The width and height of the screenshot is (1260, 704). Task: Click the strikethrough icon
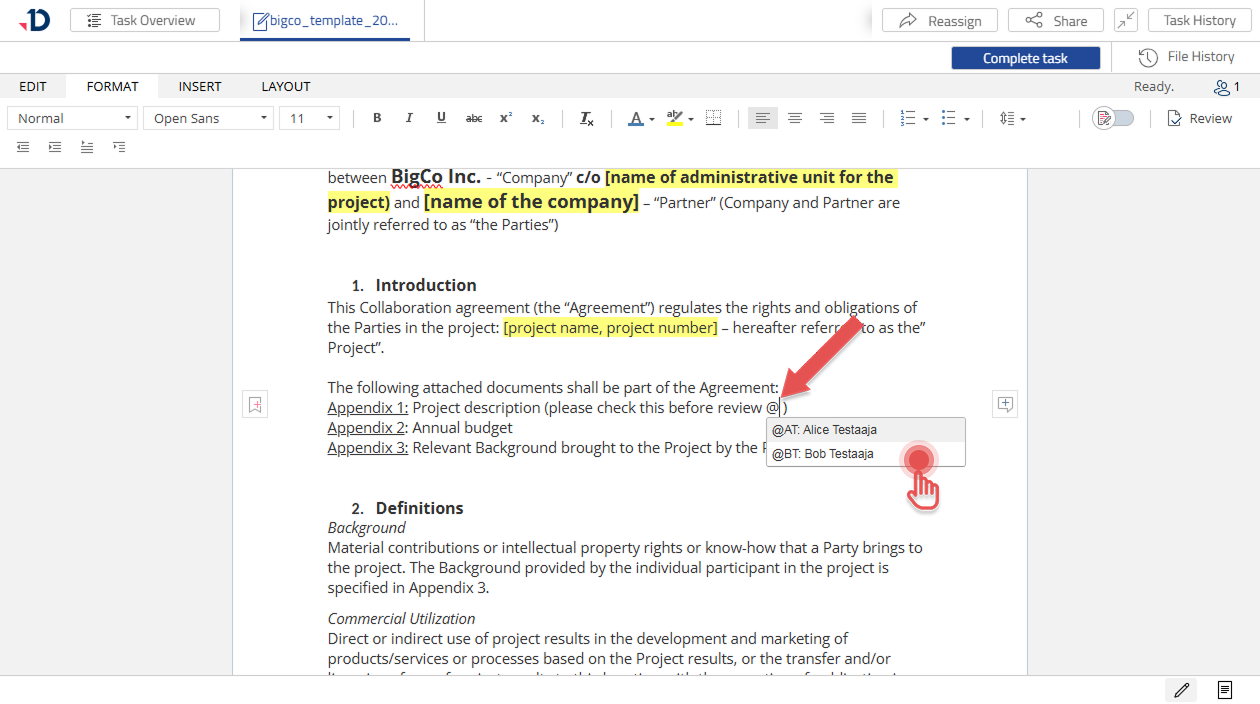coord(474,118)
